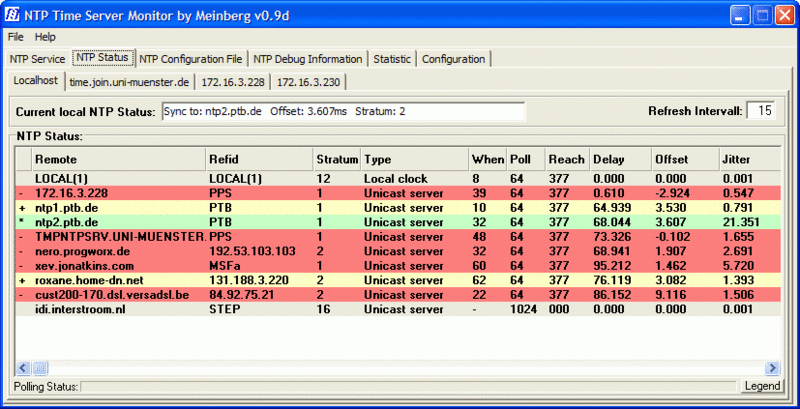Select the idi.interstroom.nl row
The height and width of the screenshot is (409, 800).
click(398, 310)
